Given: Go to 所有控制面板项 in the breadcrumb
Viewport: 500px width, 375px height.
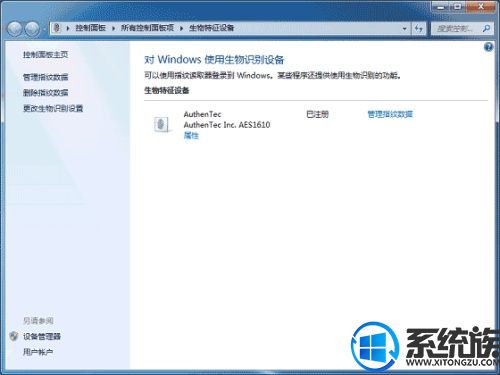Looking at the screenshot, I should (x=147, y=28).
